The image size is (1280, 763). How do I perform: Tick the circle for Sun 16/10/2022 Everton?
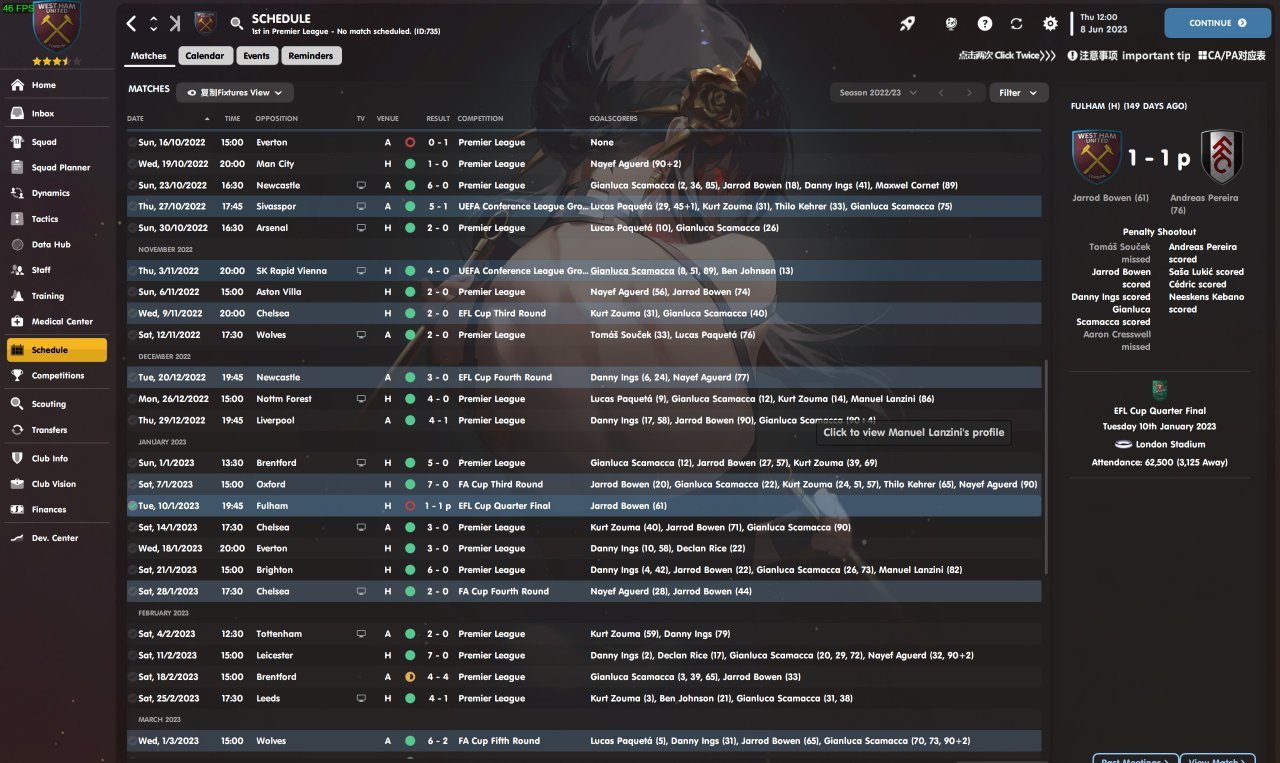pyautogui.click(x=133, y=143)
